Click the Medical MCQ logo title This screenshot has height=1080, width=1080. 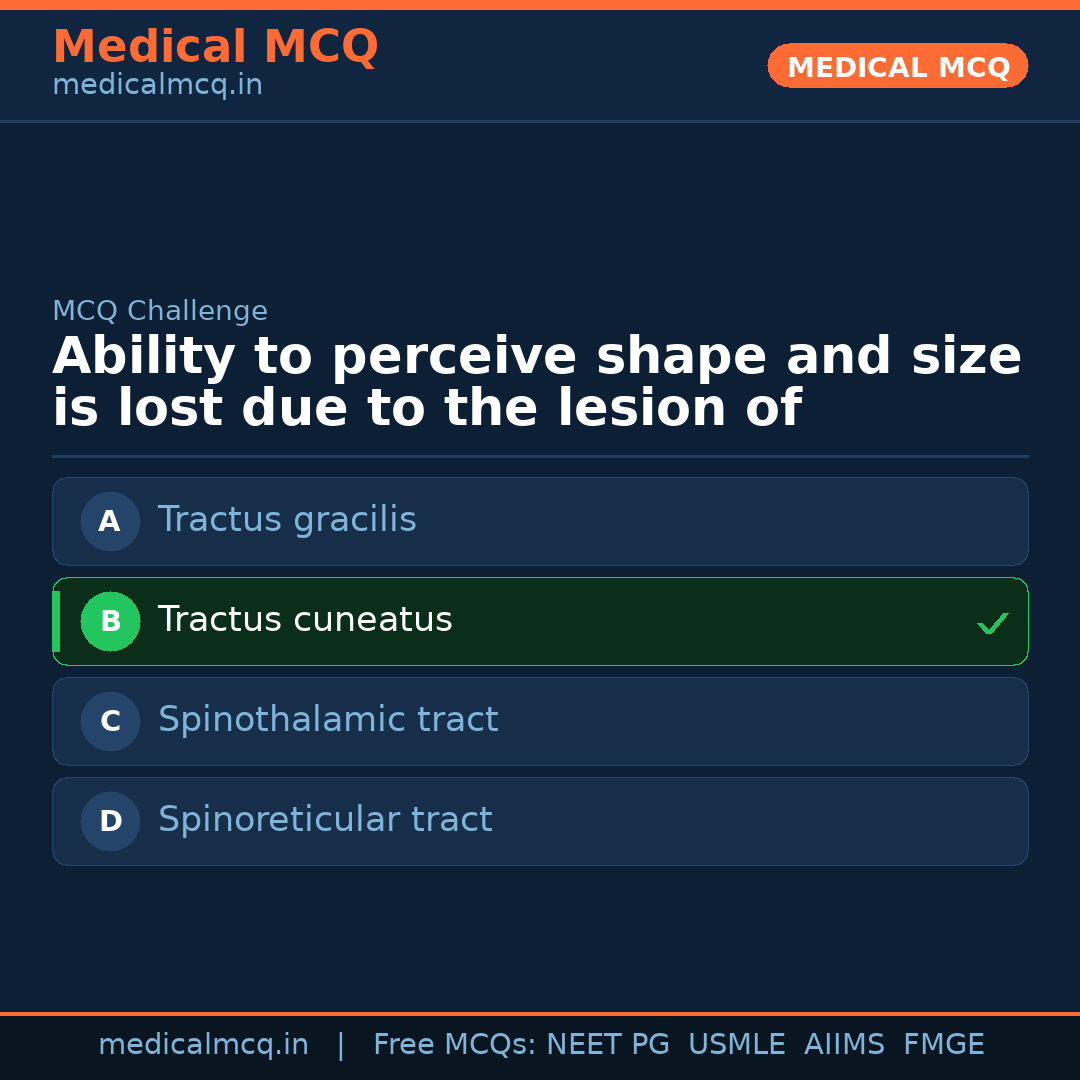(x=215, y=46)
